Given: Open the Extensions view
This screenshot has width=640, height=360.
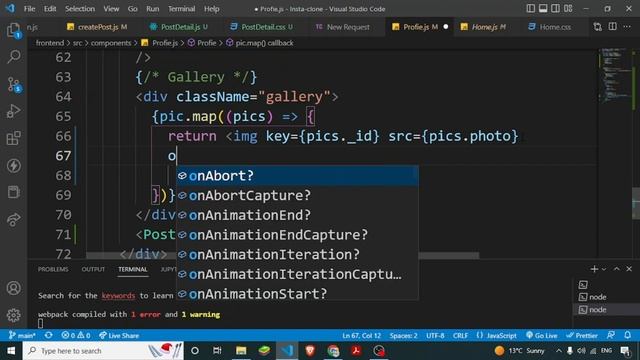Looking at the screenshot, I should (x=13, y=138).
